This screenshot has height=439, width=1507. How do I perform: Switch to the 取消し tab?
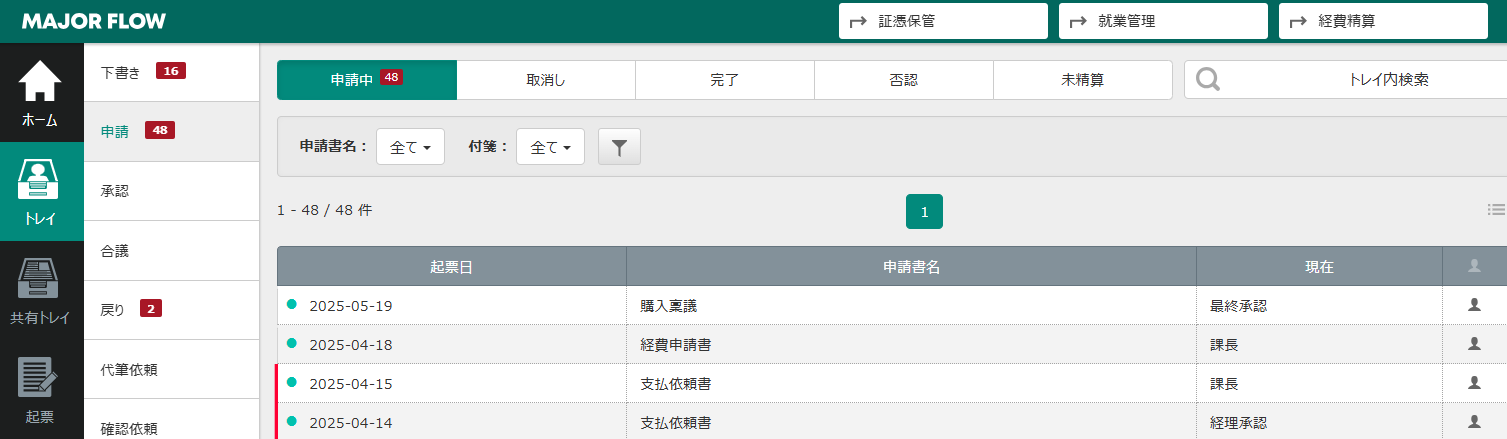[x=546, y=80]
